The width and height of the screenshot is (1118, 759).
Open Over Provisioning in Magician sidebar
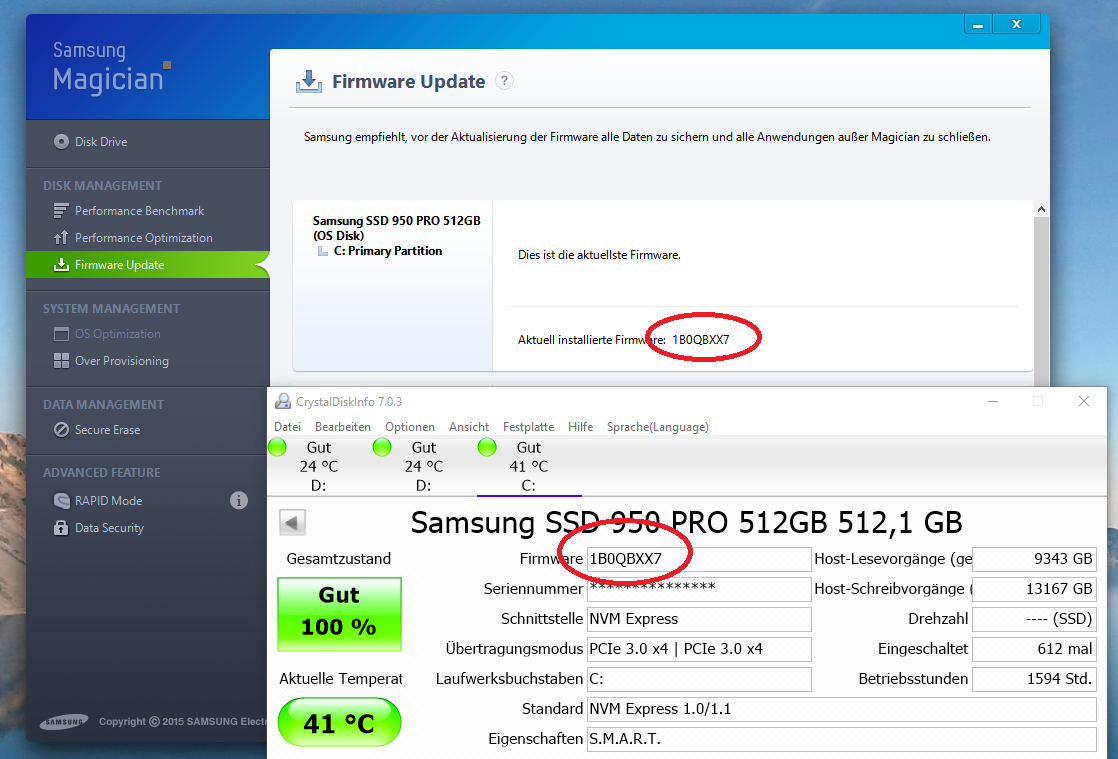coord(111,361)
